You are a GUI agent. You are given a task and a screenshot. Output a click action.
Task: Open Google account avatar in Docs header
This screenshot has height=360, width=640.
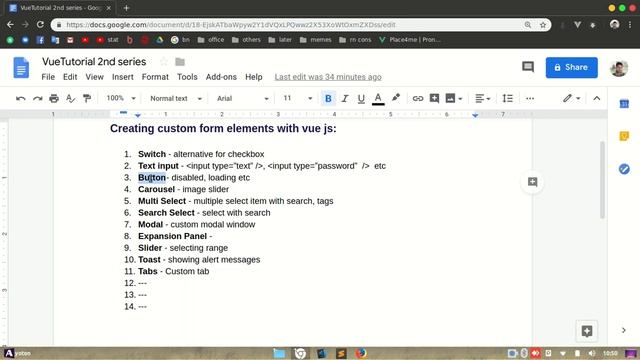[x=619, y=68]
